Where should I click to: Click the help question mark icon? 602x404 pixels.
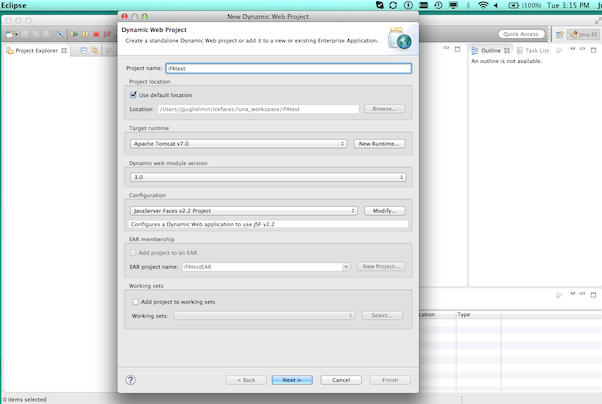coord(130,380)
